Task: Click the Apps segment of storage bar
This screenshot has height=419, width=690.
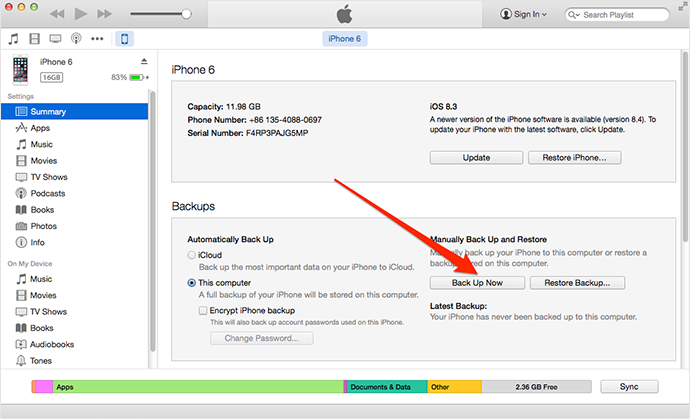Action: [198, 387]
